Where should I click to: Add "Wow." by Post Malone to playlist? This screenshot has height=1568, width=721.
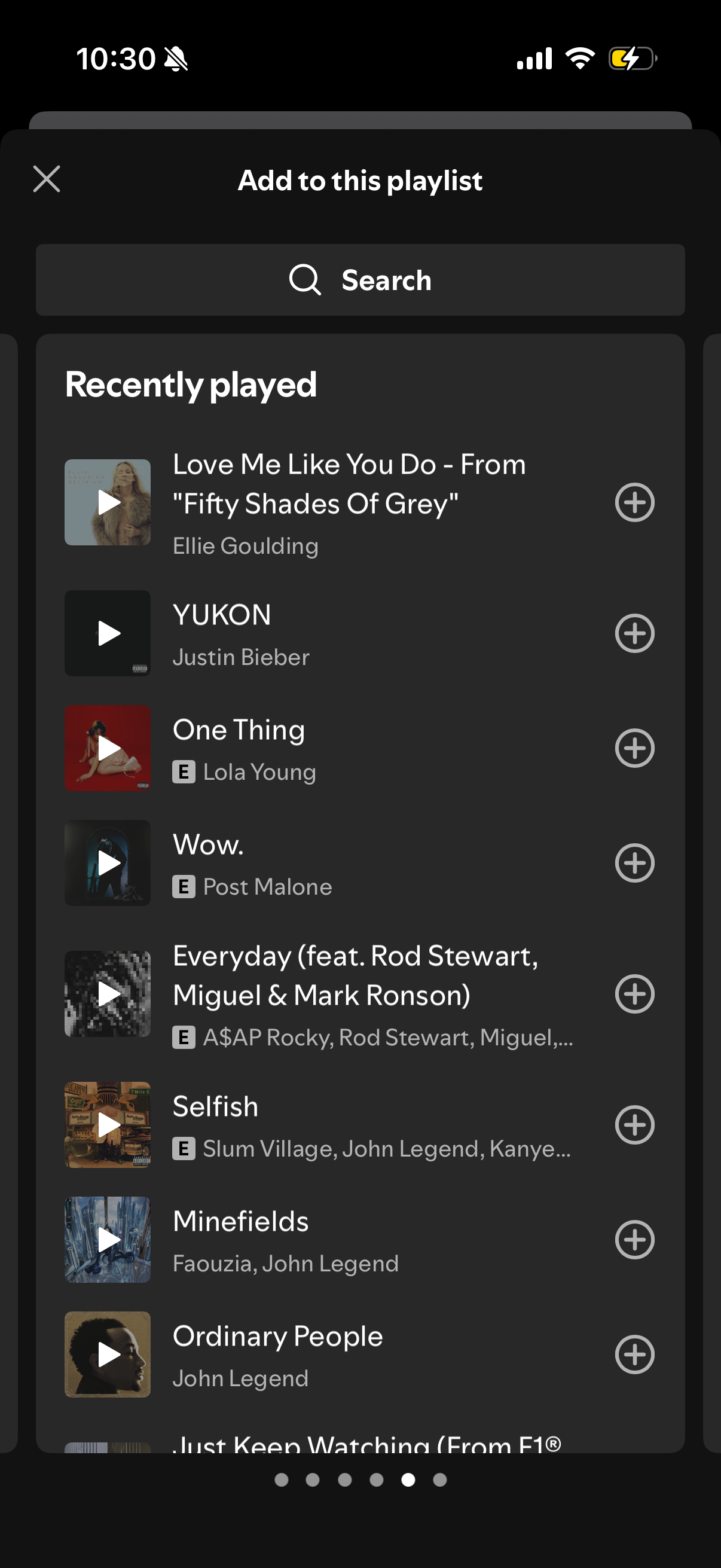pos(634,862)
